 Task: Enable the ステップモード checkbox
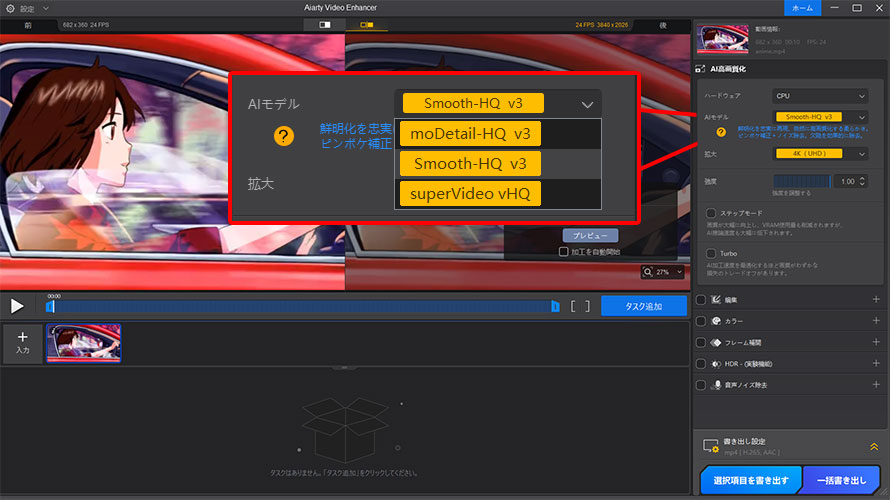[711, 213]
